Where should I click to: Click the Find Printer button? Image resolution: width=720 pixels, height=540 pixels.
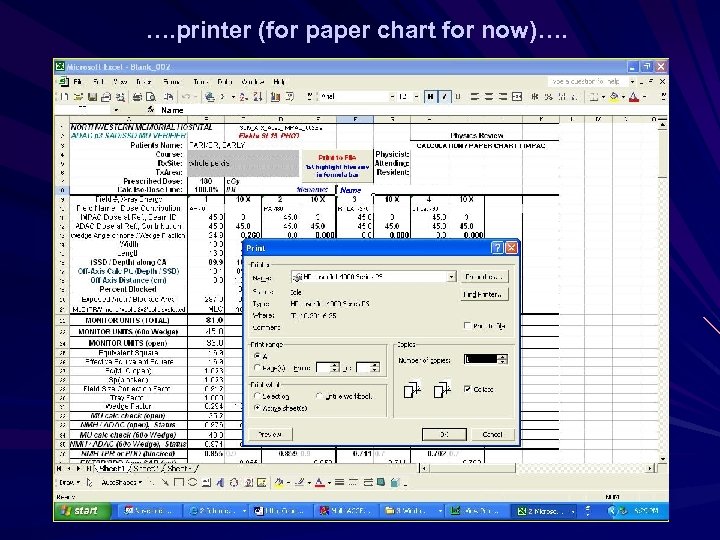[484, 294]
